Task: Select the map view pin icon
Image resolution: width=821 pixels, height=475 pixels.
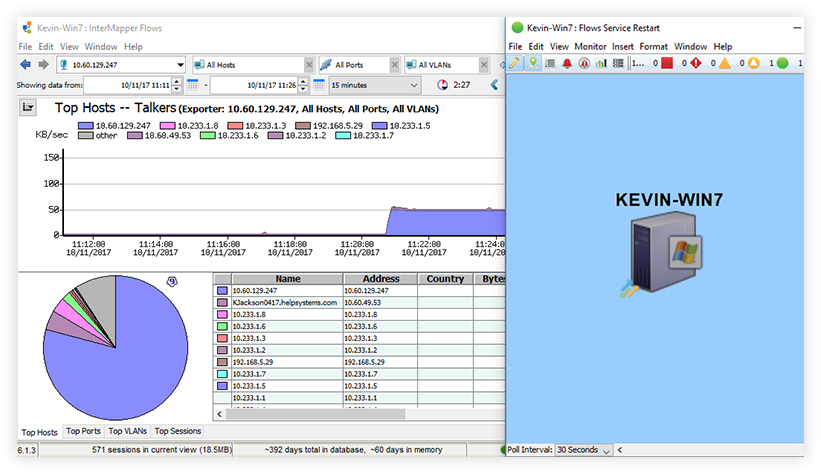Action: coord(532,63)
